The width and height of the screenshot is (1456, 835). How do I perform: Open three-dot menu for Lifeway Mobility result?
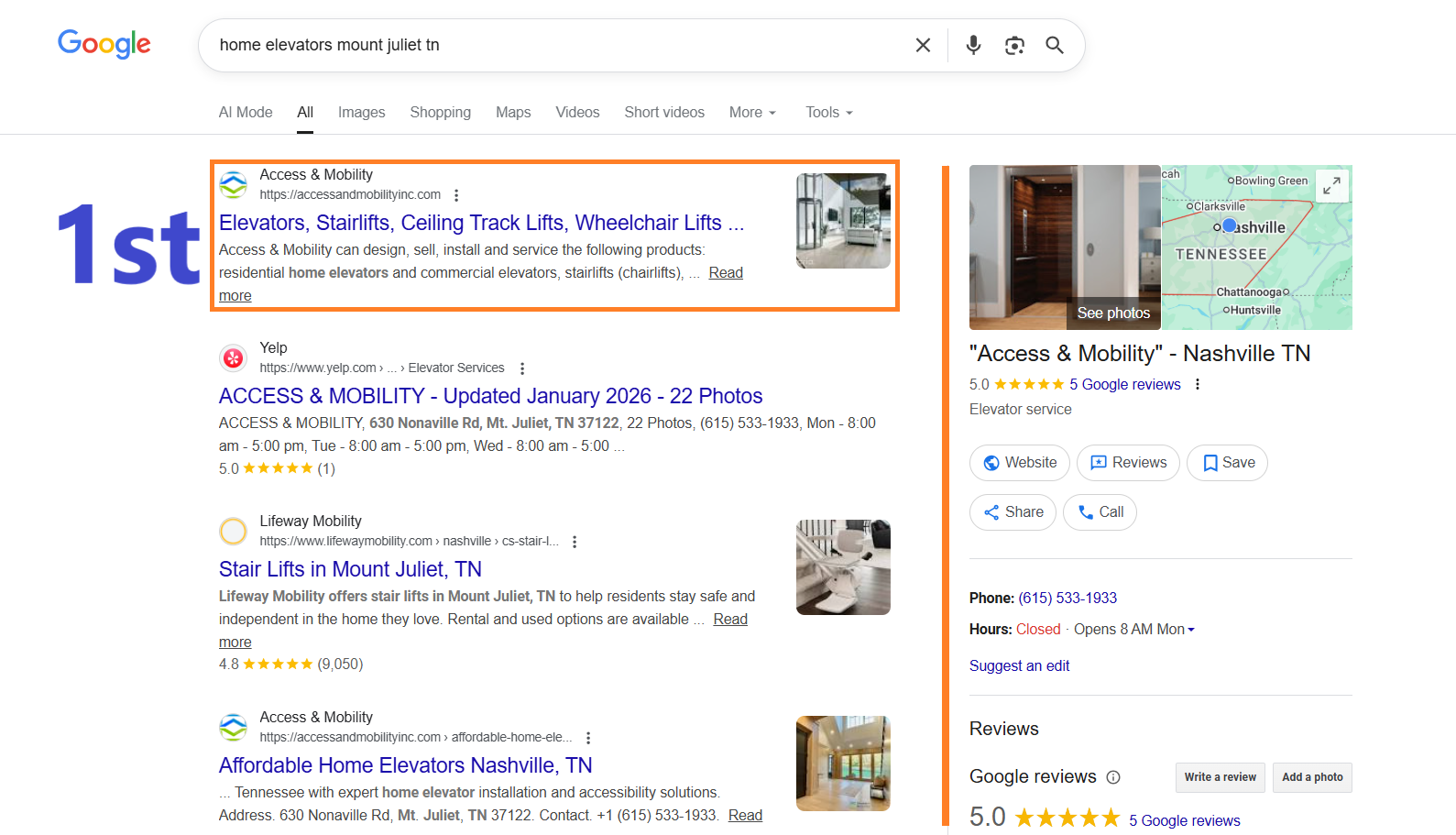(x=575, y=542)
